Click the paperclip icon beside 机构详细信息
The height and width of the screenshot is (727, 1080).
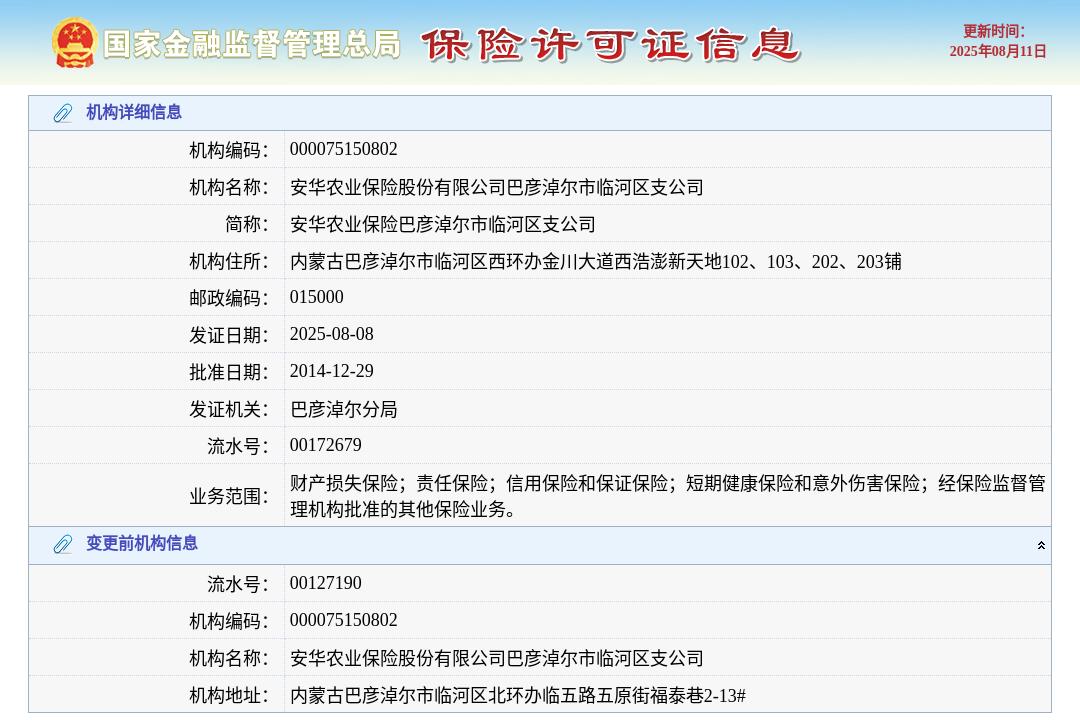[x=63, y=113]
